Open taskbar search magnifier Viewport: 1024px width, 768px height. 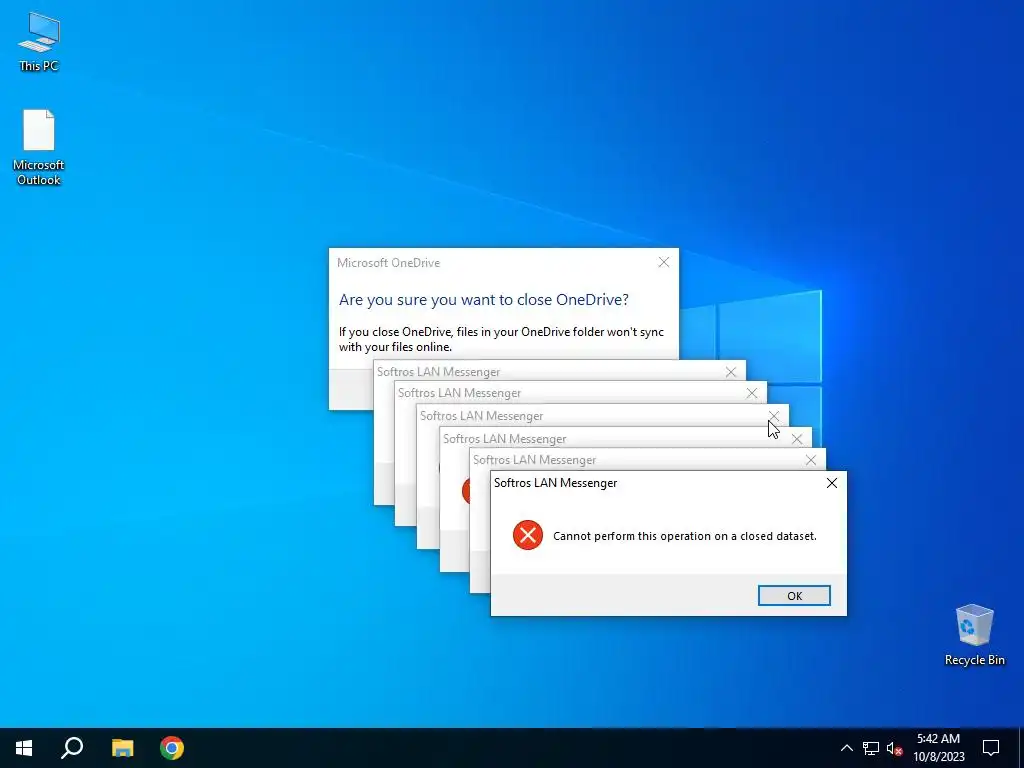tap(72, 748)
